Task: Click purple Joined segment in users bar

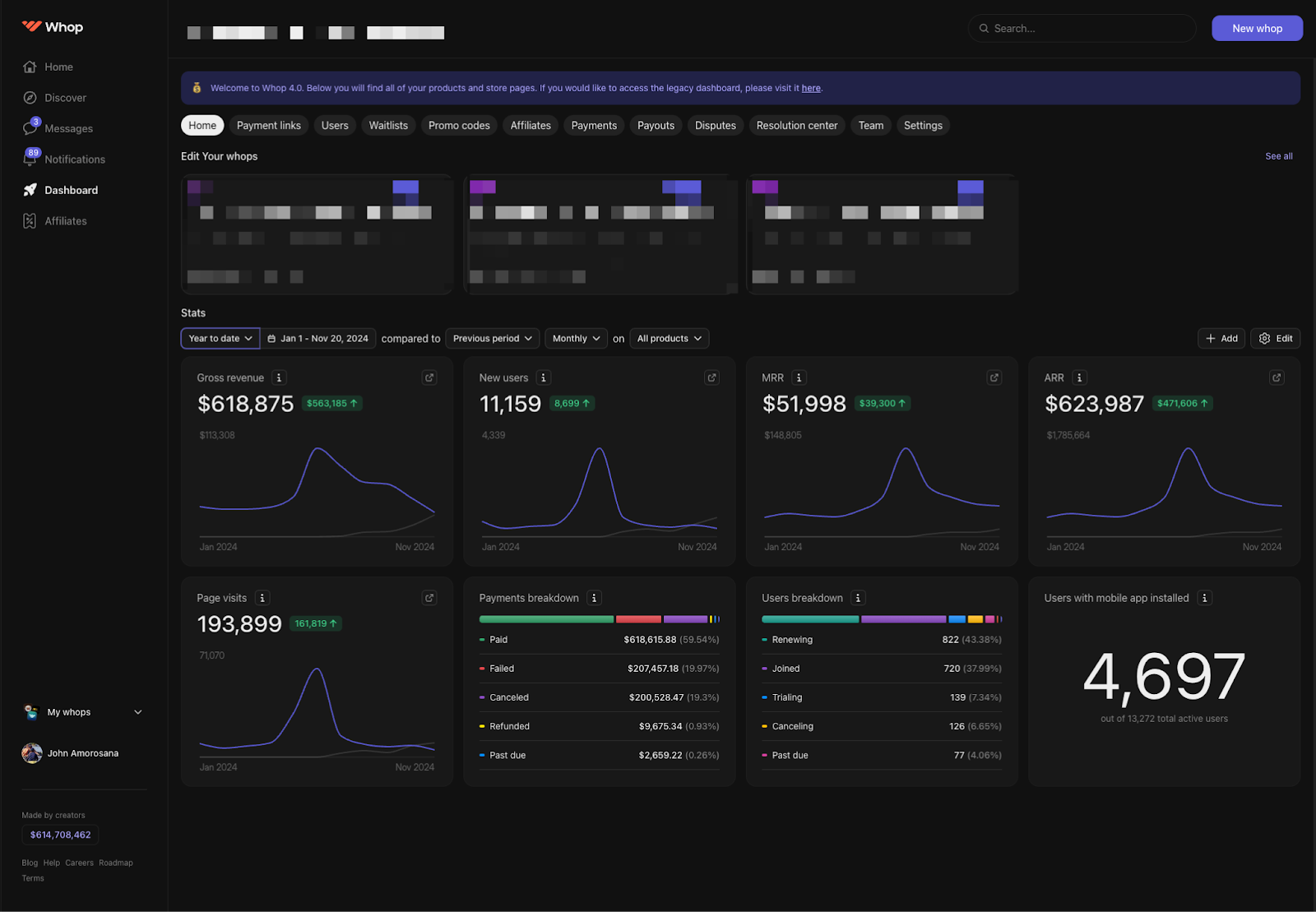Action: [903, 619]
